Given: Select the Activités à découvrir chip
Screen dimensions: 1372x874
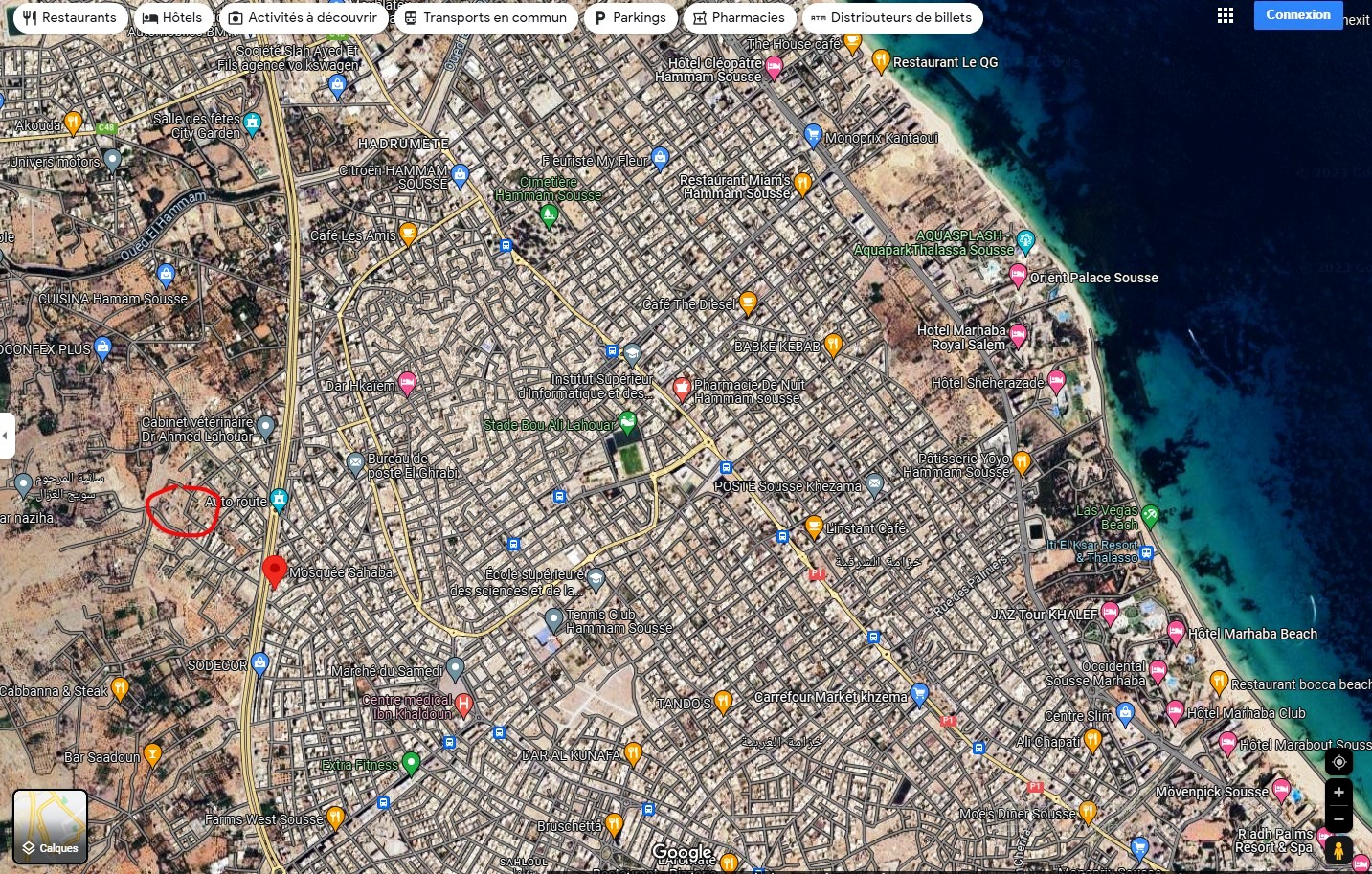Looking at the screenshot, I should point(303,17).
